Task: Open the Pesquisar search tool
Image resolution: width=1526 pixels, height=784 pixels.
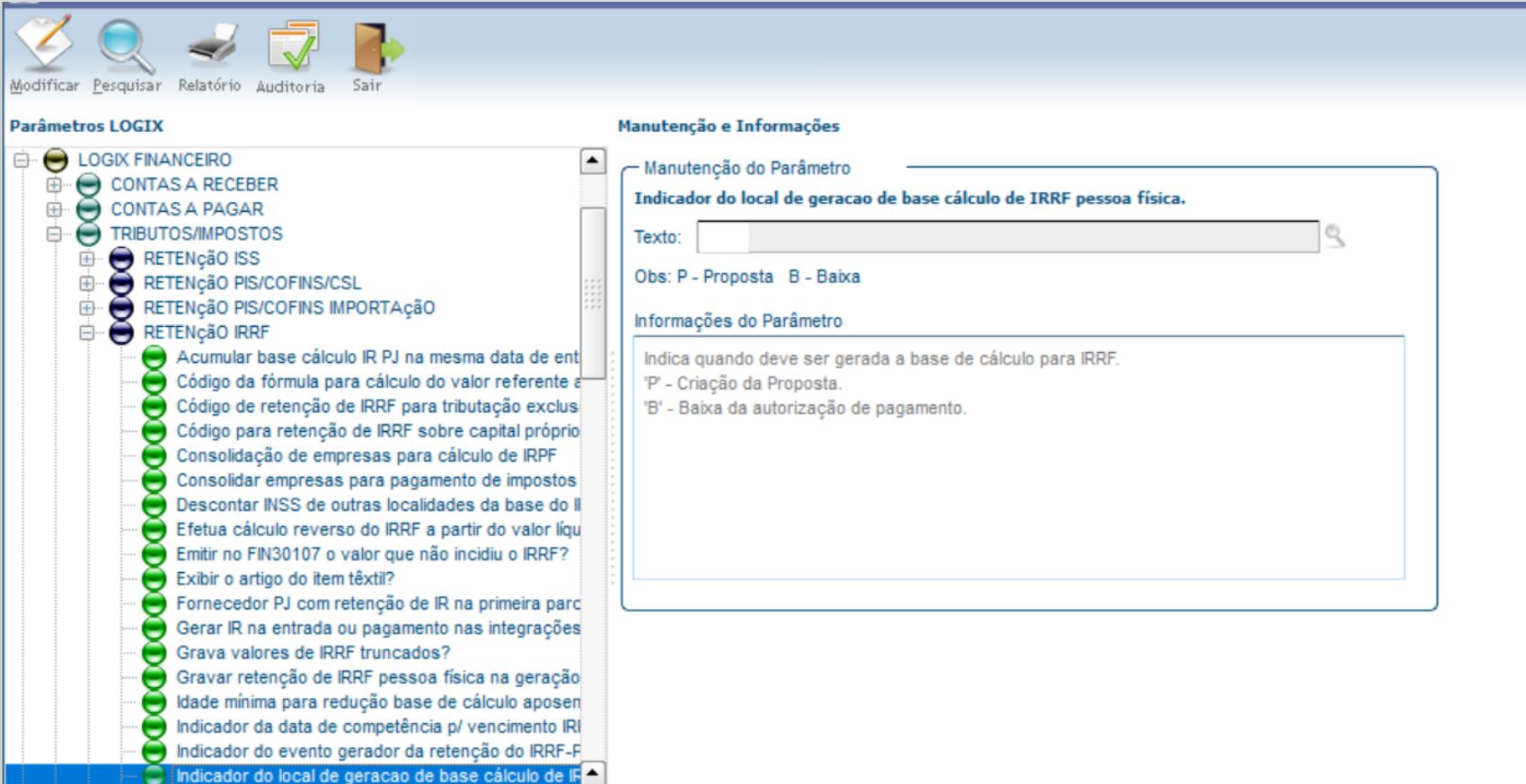Action: [x=126, y=45]
